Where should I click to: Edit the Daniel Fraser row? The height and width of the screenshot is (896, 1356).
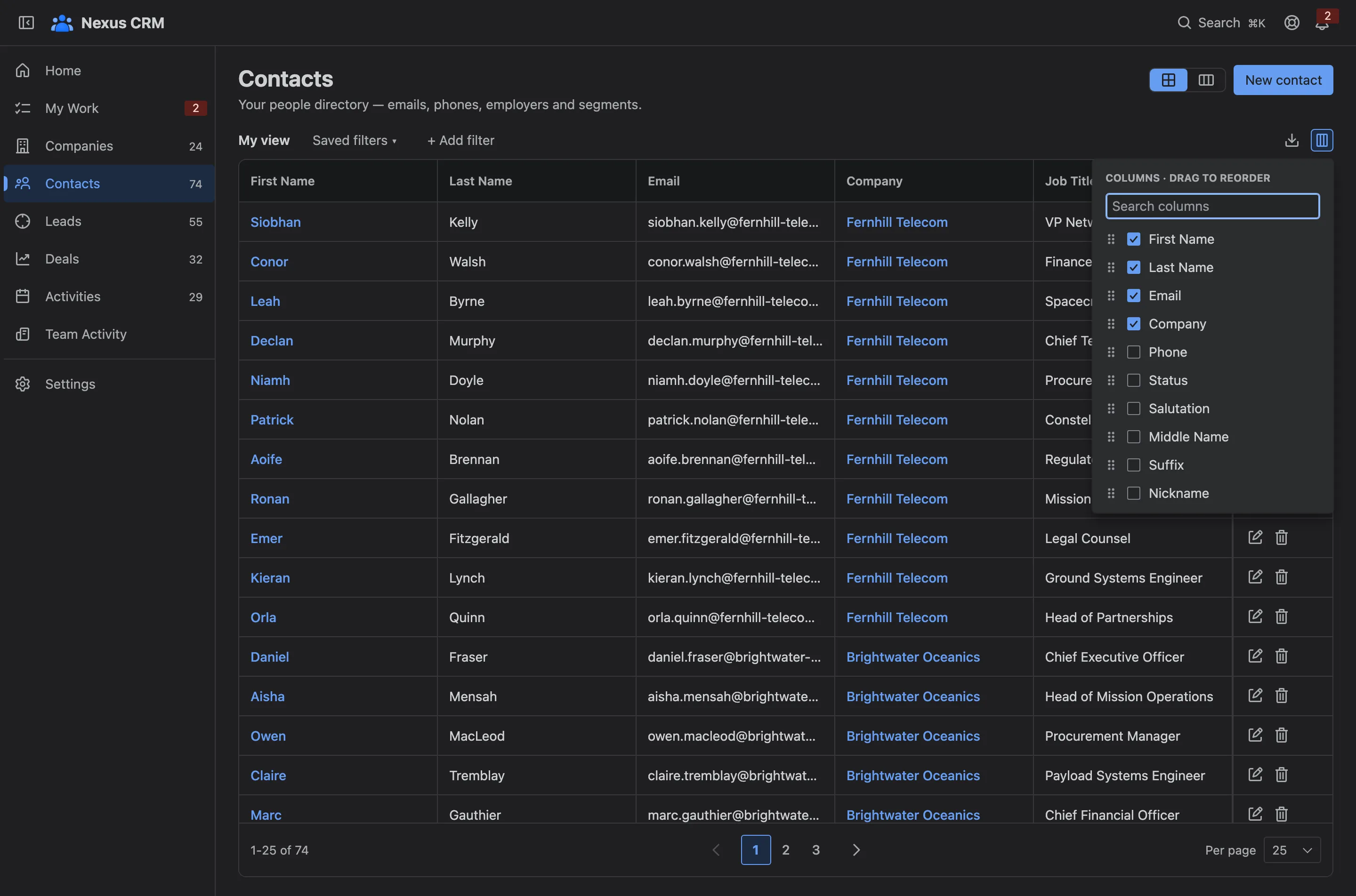click(x=1255, y=656)
